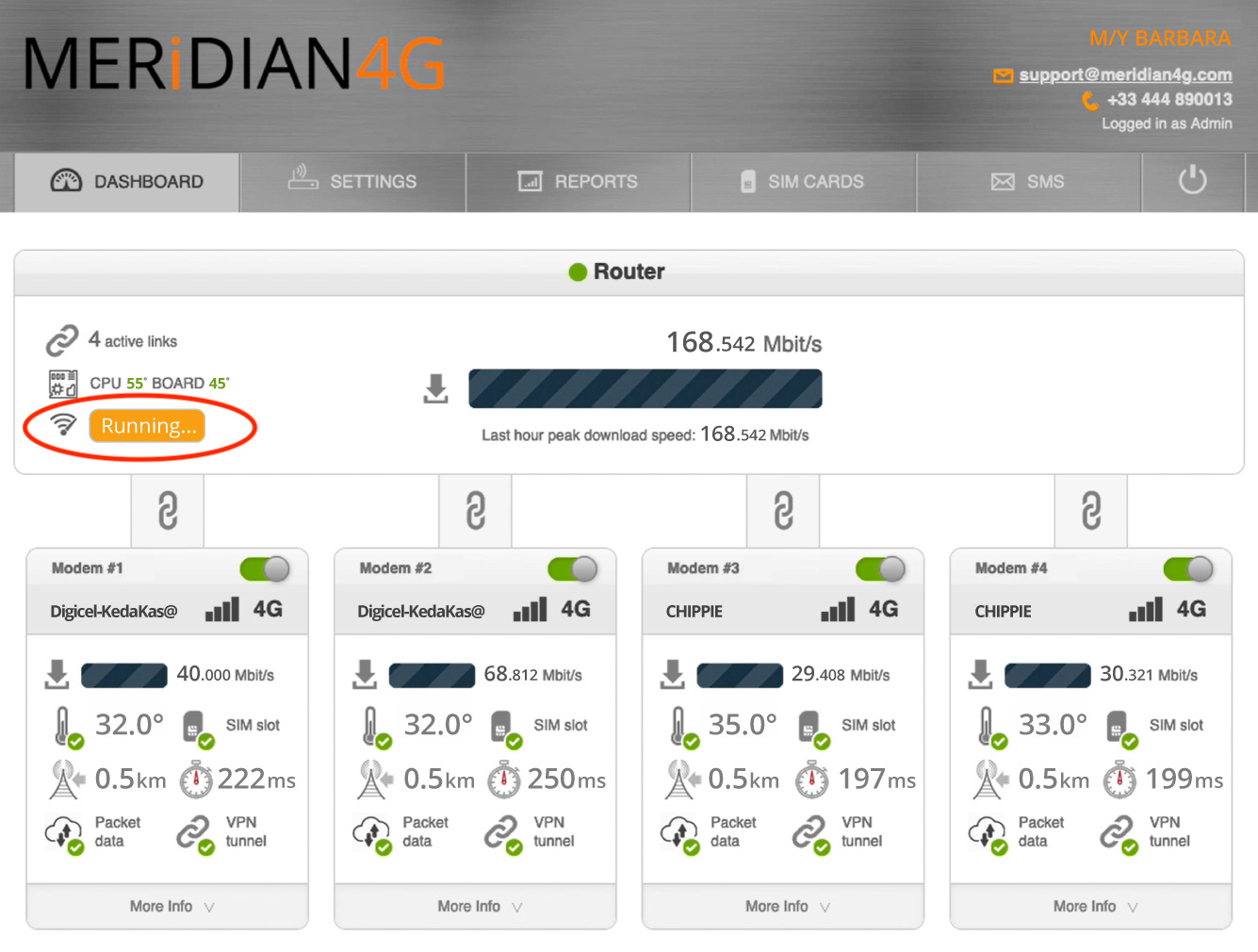Image resolution: width=1258 pixels, height=952 pixels.
Task: Click Modem #3 cell tower distance icon
Action: click(682, 780)
